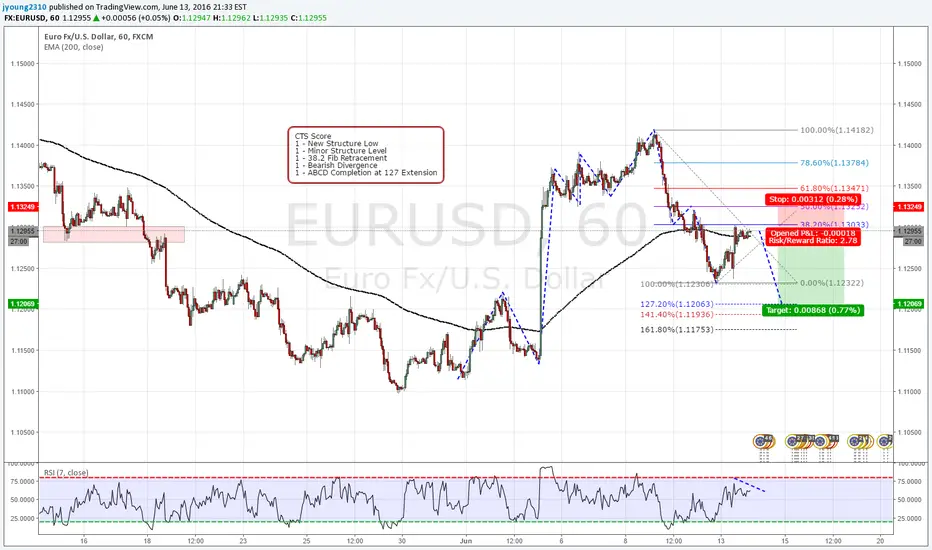
Task: Click the 1.12955 current price tag on right axis
Action: pos(909,231)
